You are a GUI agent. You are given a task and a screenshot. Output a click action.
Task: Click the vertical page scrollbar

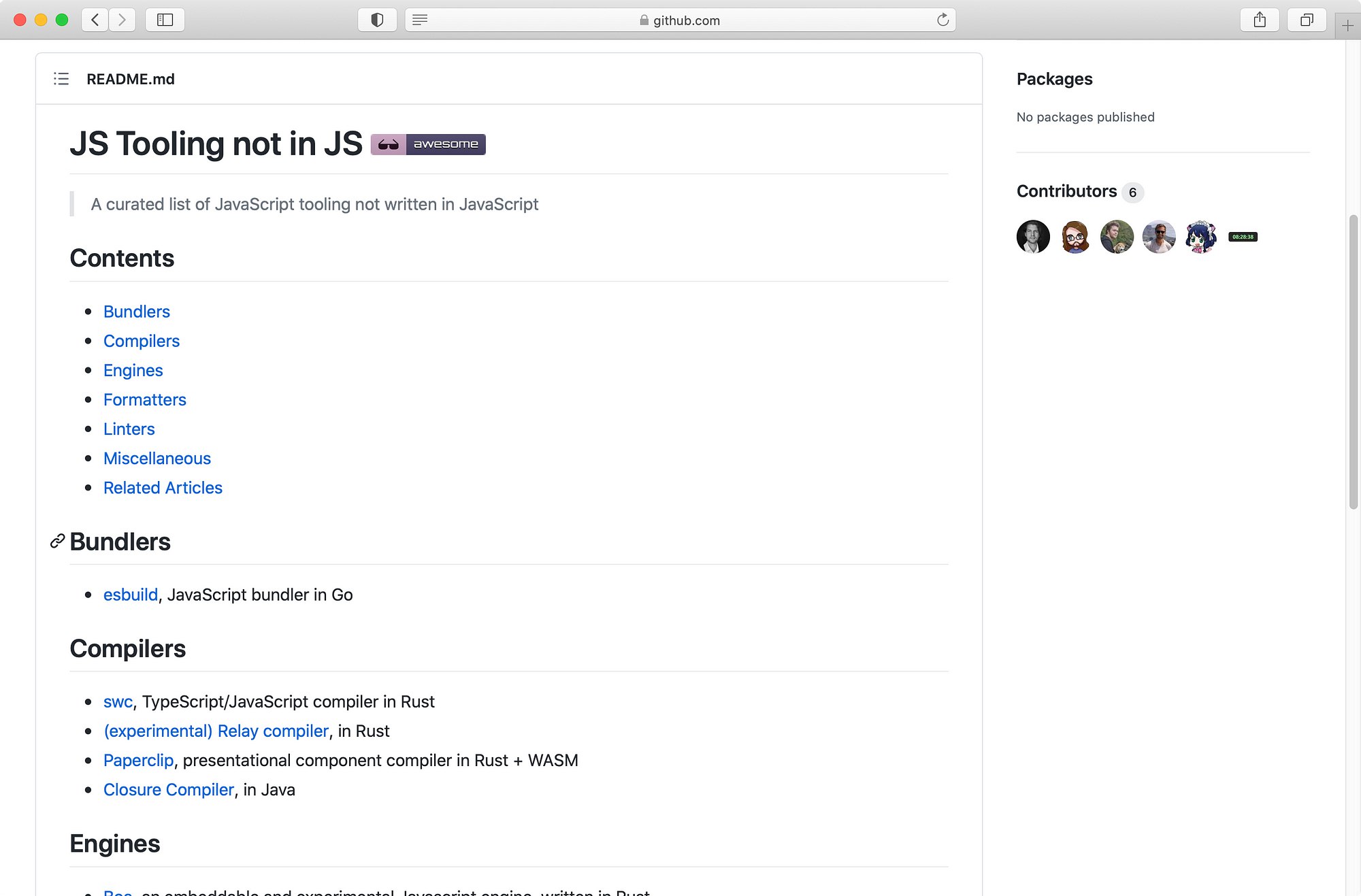pyautogui.click(x=1353, y=361)
